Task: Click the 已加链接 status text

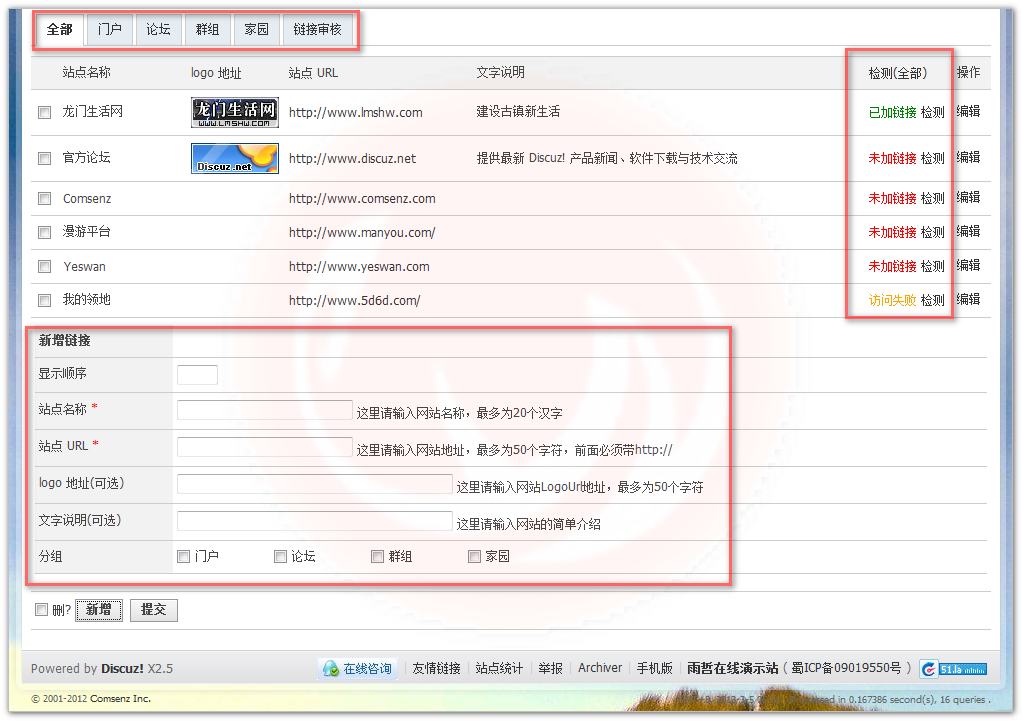Action: pos(892,112)
